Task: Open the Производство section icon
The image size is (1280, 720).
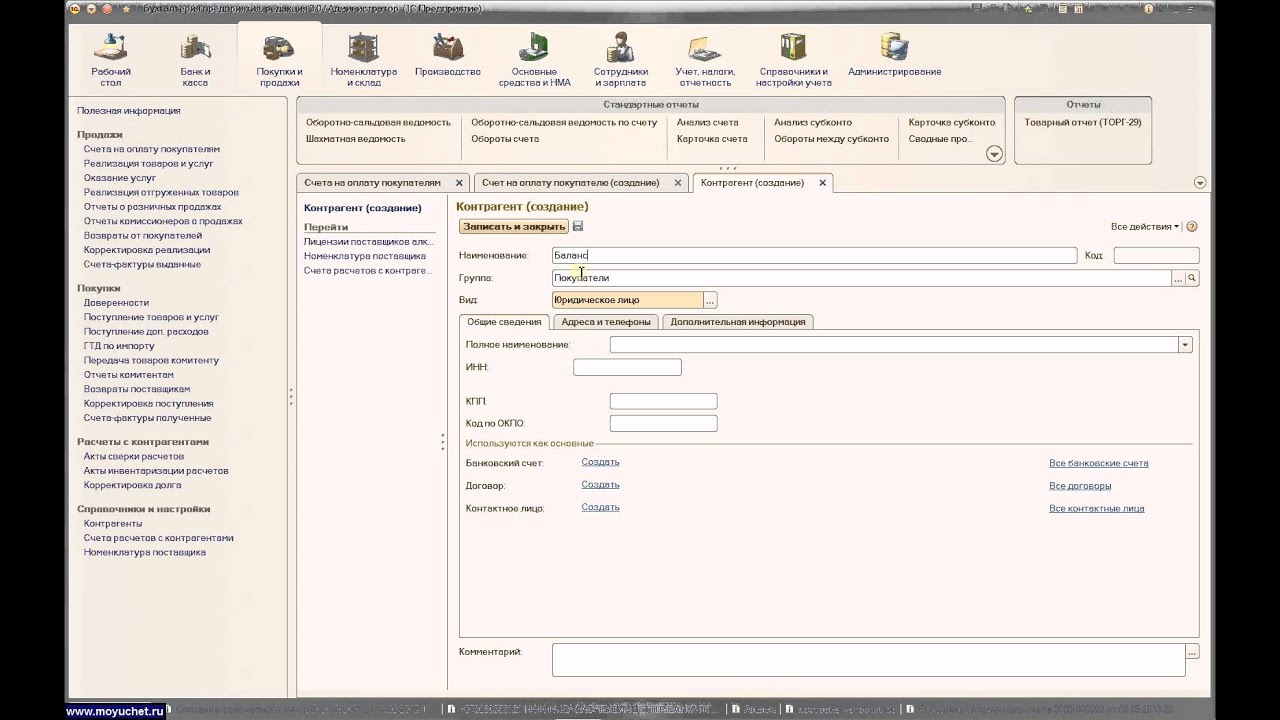Action: [448, 55]
